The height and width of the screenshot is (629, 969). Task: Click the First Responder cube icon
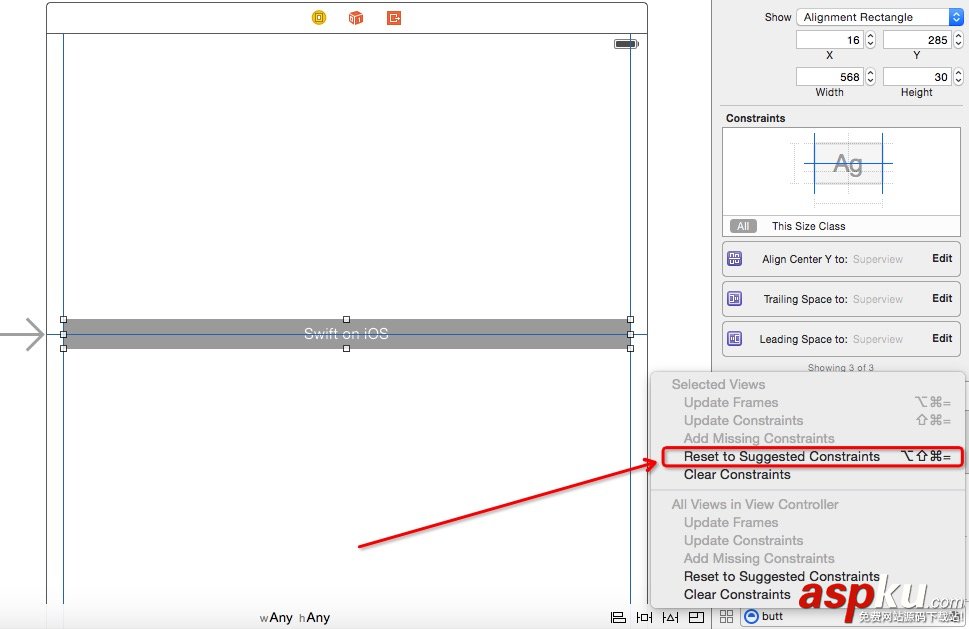click(356, 18)
